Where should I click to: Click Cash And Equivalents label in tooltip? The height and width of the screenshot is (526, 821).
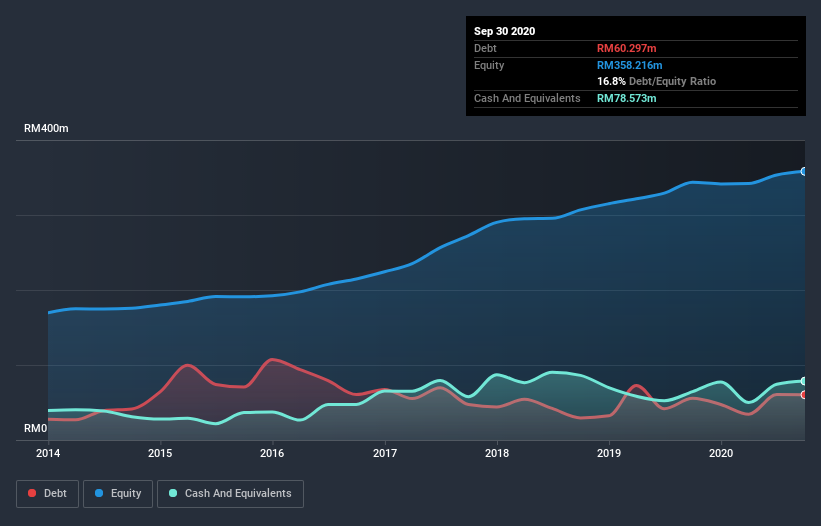coord(527,98)
